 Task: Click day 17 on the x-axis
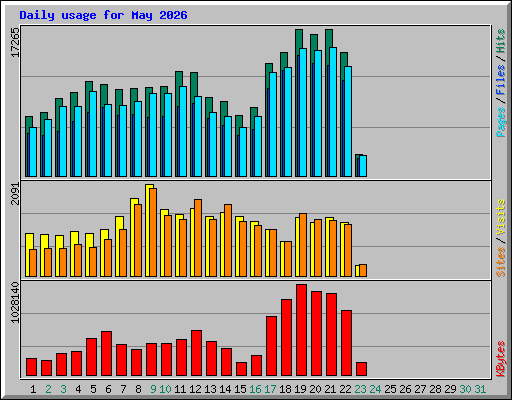pyautogui.click(x=270, y=389)
